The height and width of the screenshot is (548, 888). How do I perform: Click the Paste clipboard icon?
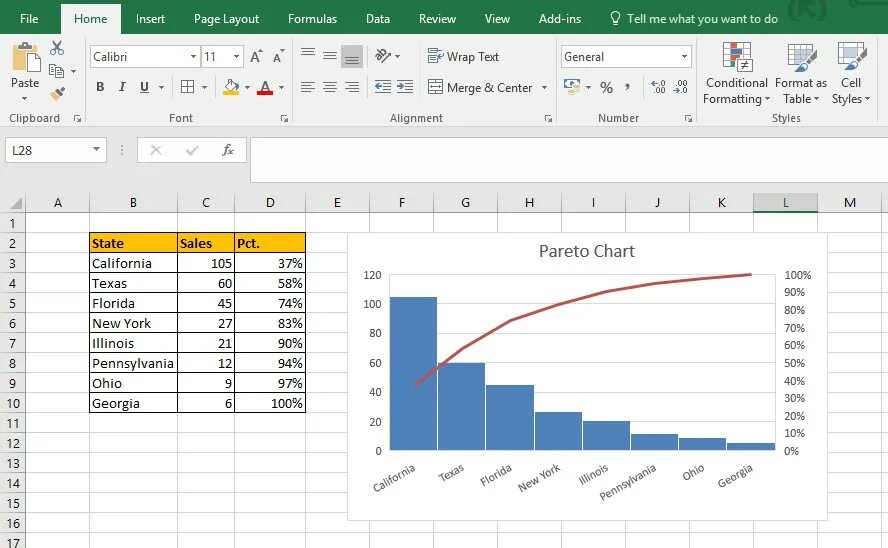[26, 57]
